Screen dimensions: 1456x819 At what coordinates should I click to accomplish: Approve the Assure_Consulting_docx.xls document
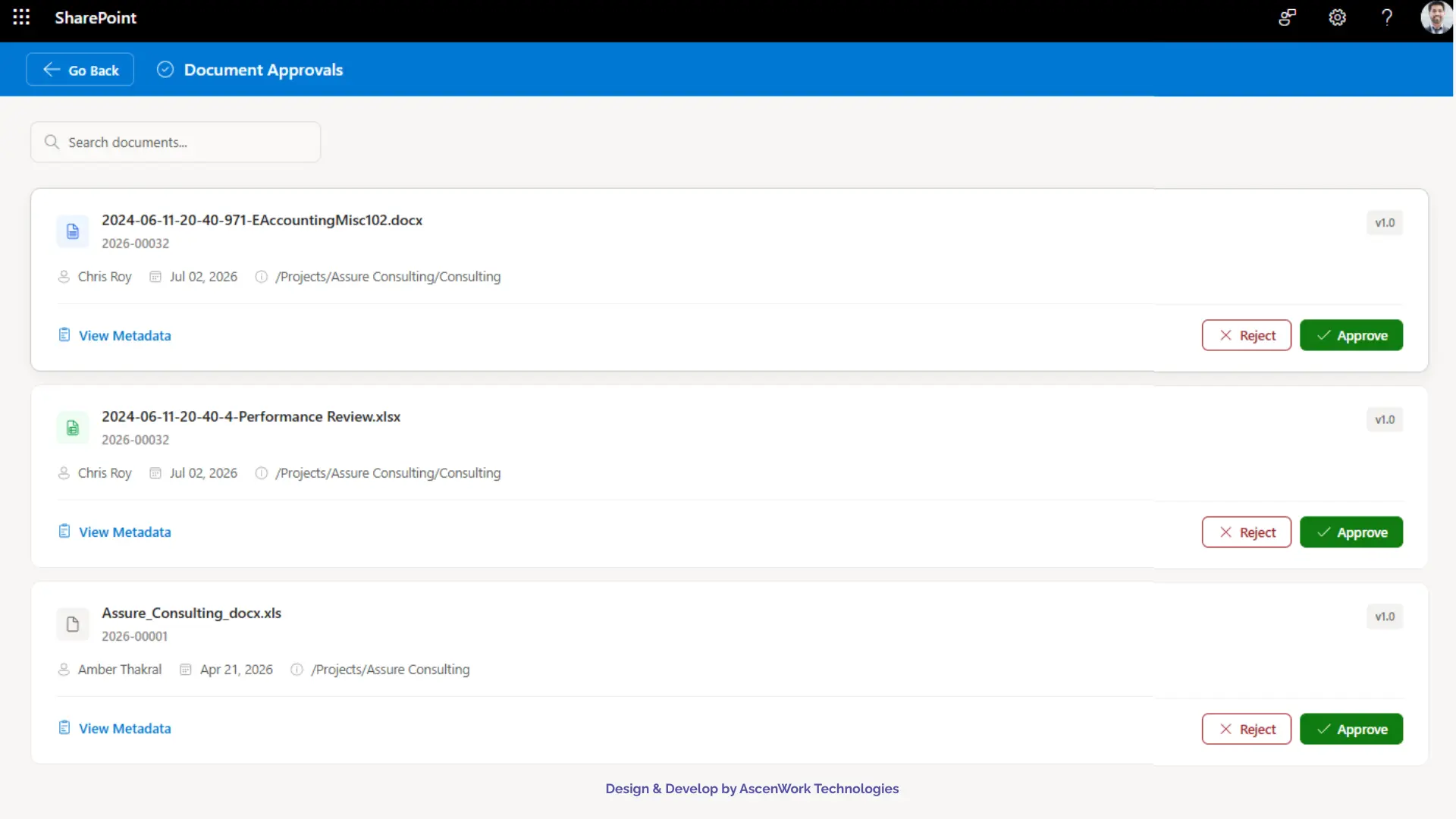pos(1351,729)
